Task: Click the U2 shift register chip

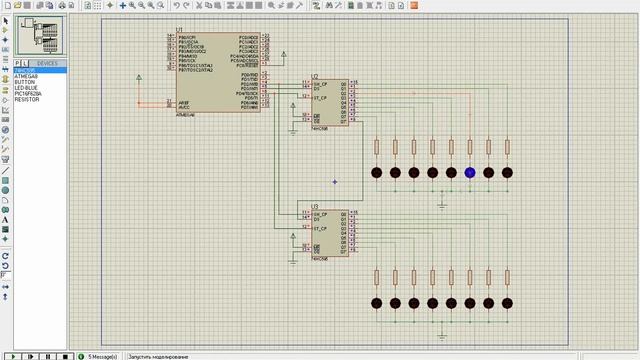Action: click(x=330, y=102)
